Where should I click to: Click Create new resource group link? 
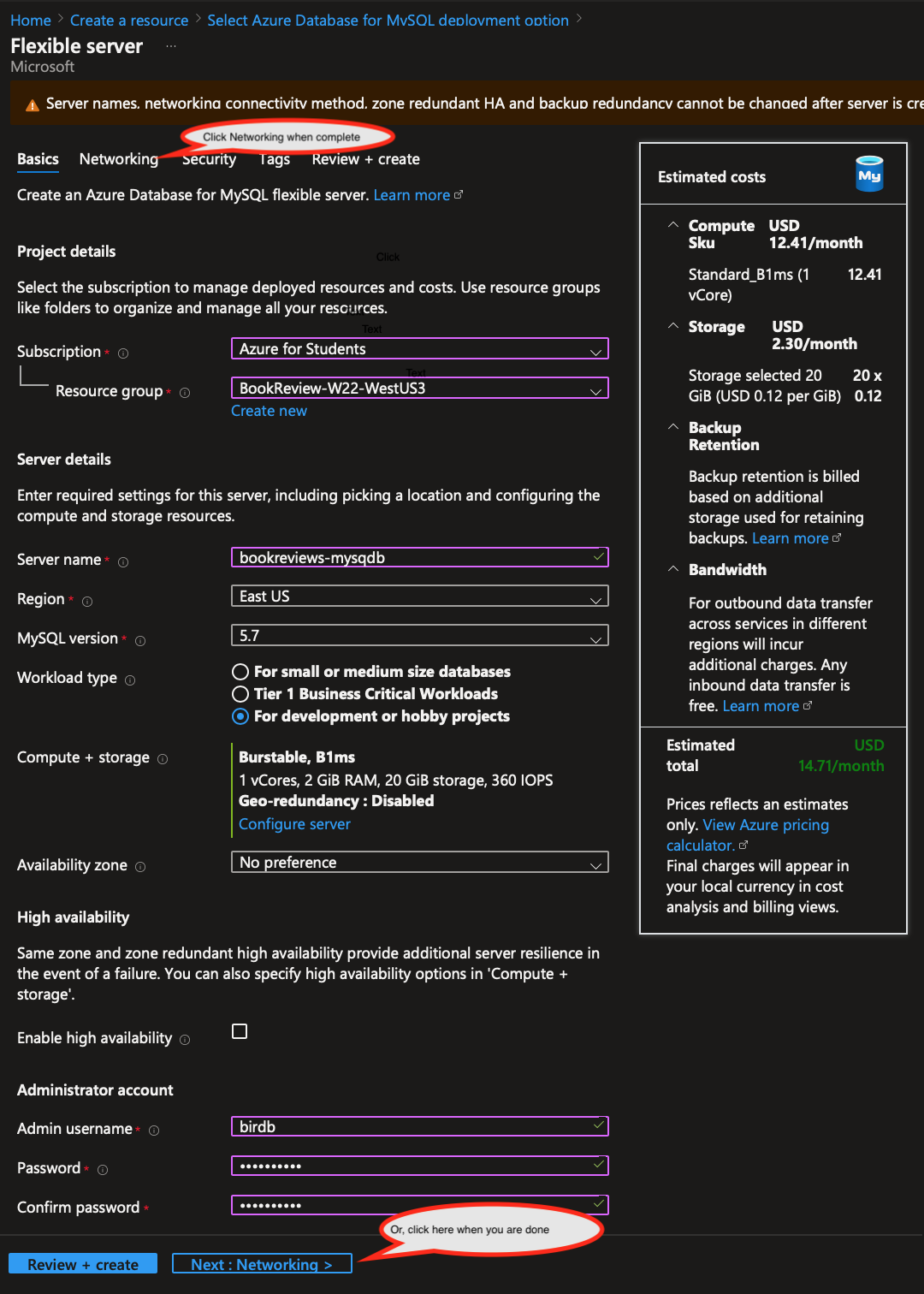(269, 411)
